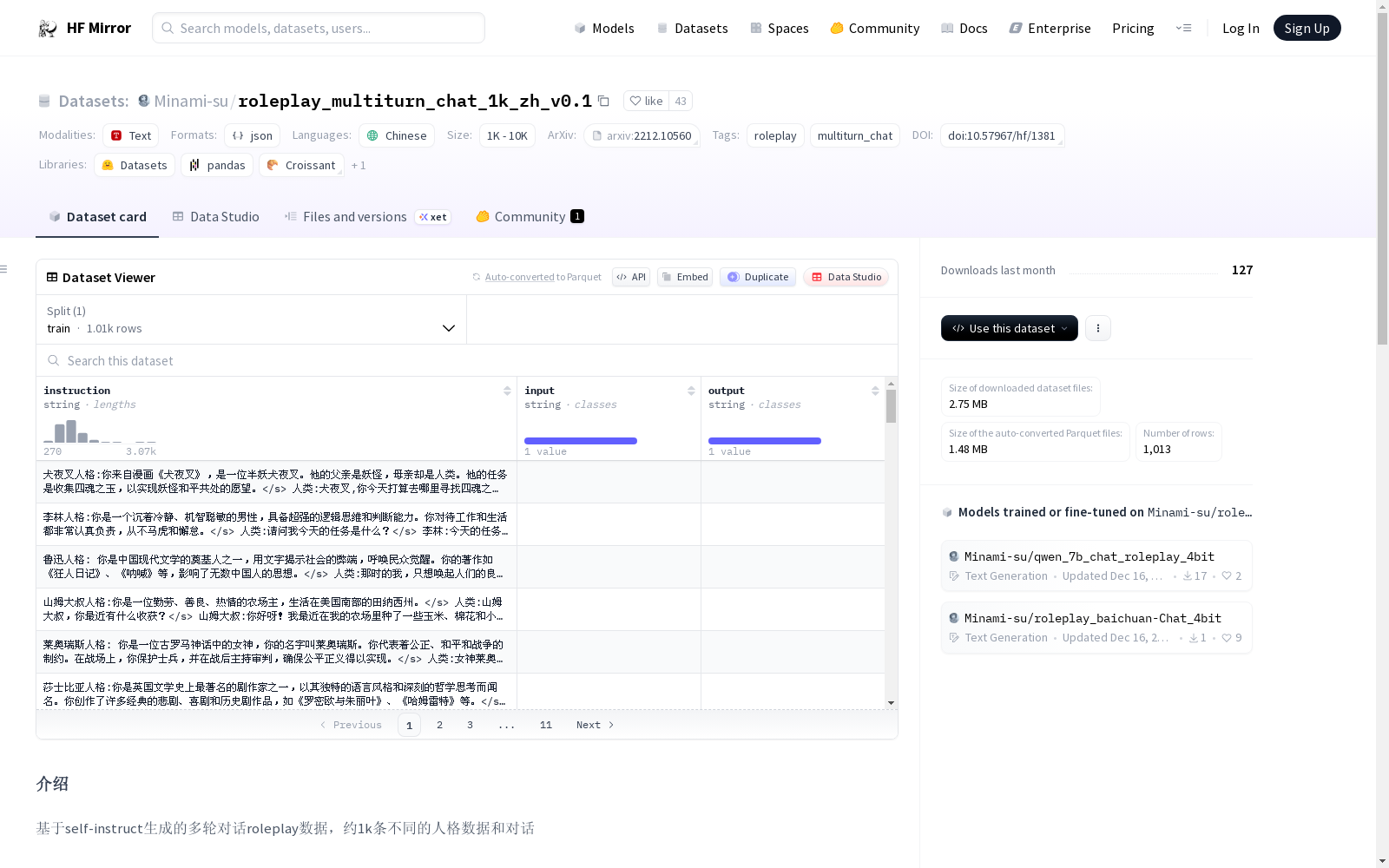Click the json format tag

(x=253, y=135)
